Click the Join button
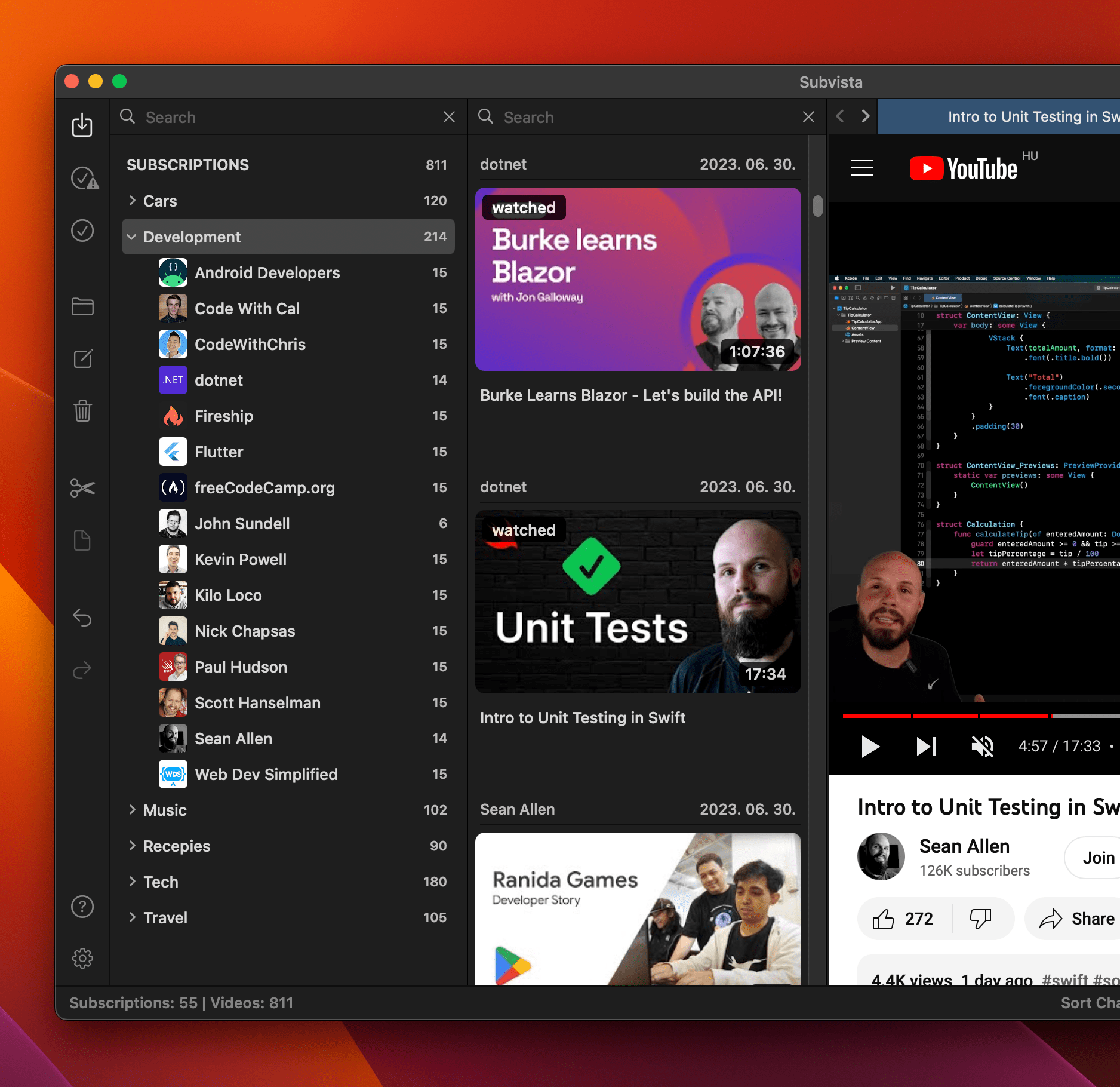This screenshot has height=1087, width=1120. coord(1097,858)
